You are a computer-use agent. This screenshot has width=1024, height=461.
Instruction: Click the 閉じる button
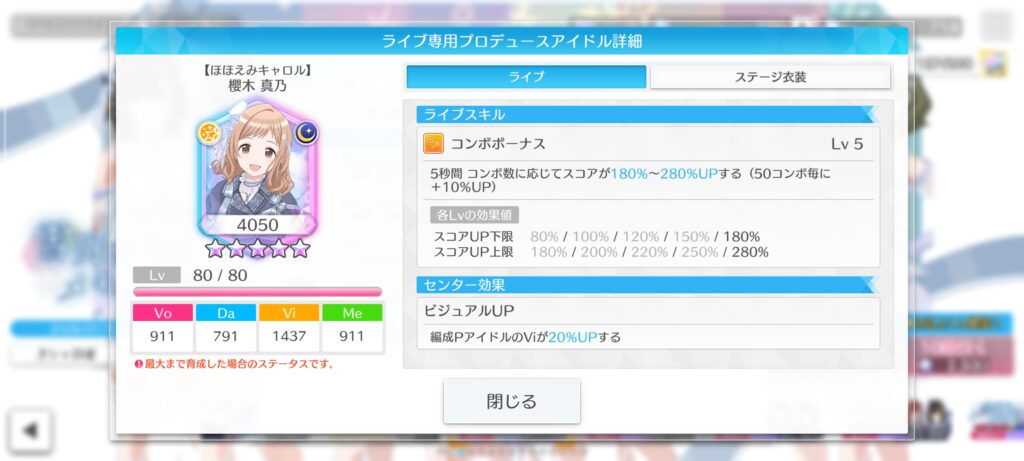(511, 401)
